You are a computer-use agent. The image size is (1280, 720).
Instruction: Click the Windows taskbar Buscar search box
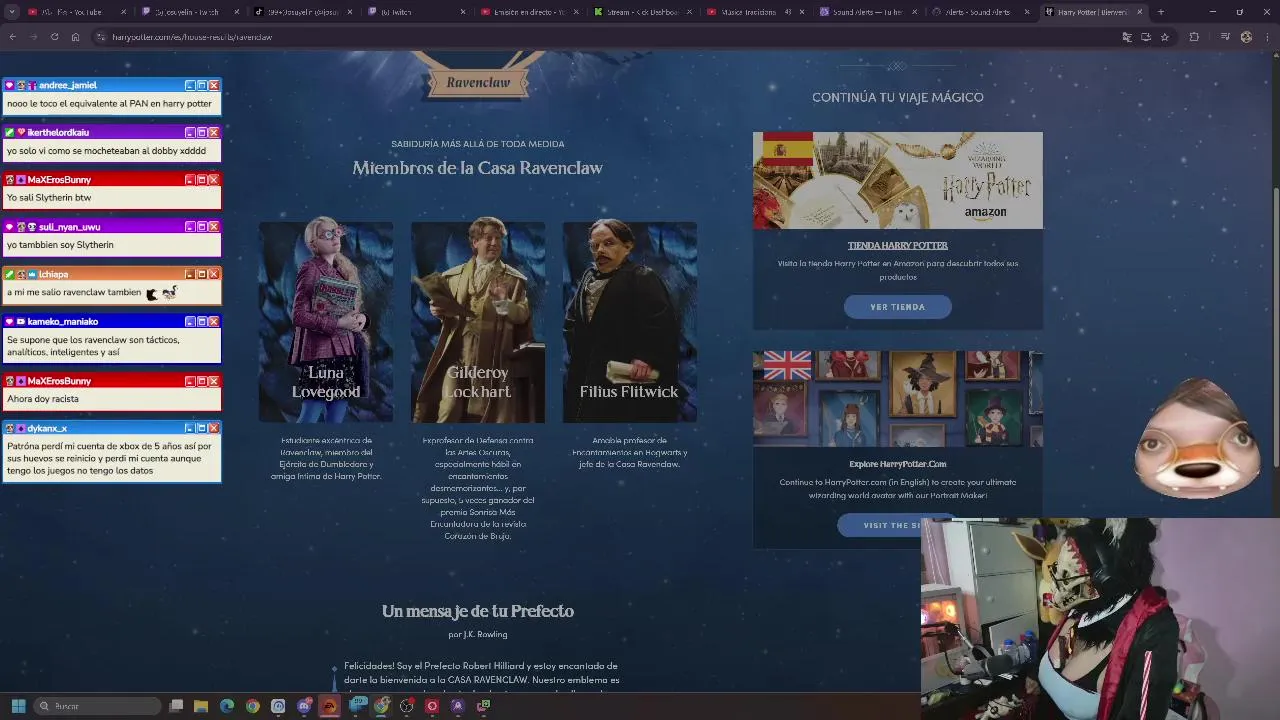[96, 706]
